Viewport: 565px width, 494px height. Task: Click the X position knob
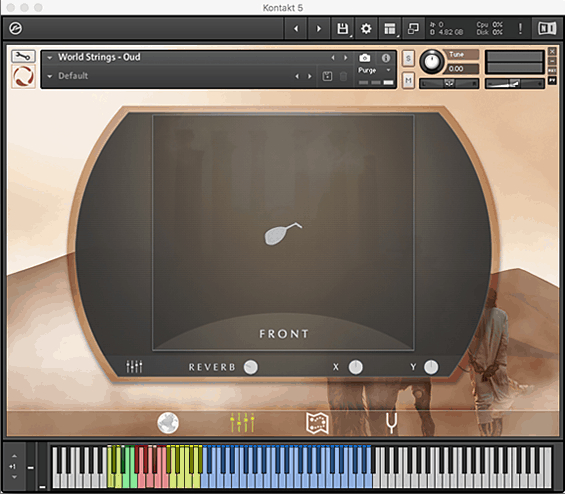tap(355, 367)
